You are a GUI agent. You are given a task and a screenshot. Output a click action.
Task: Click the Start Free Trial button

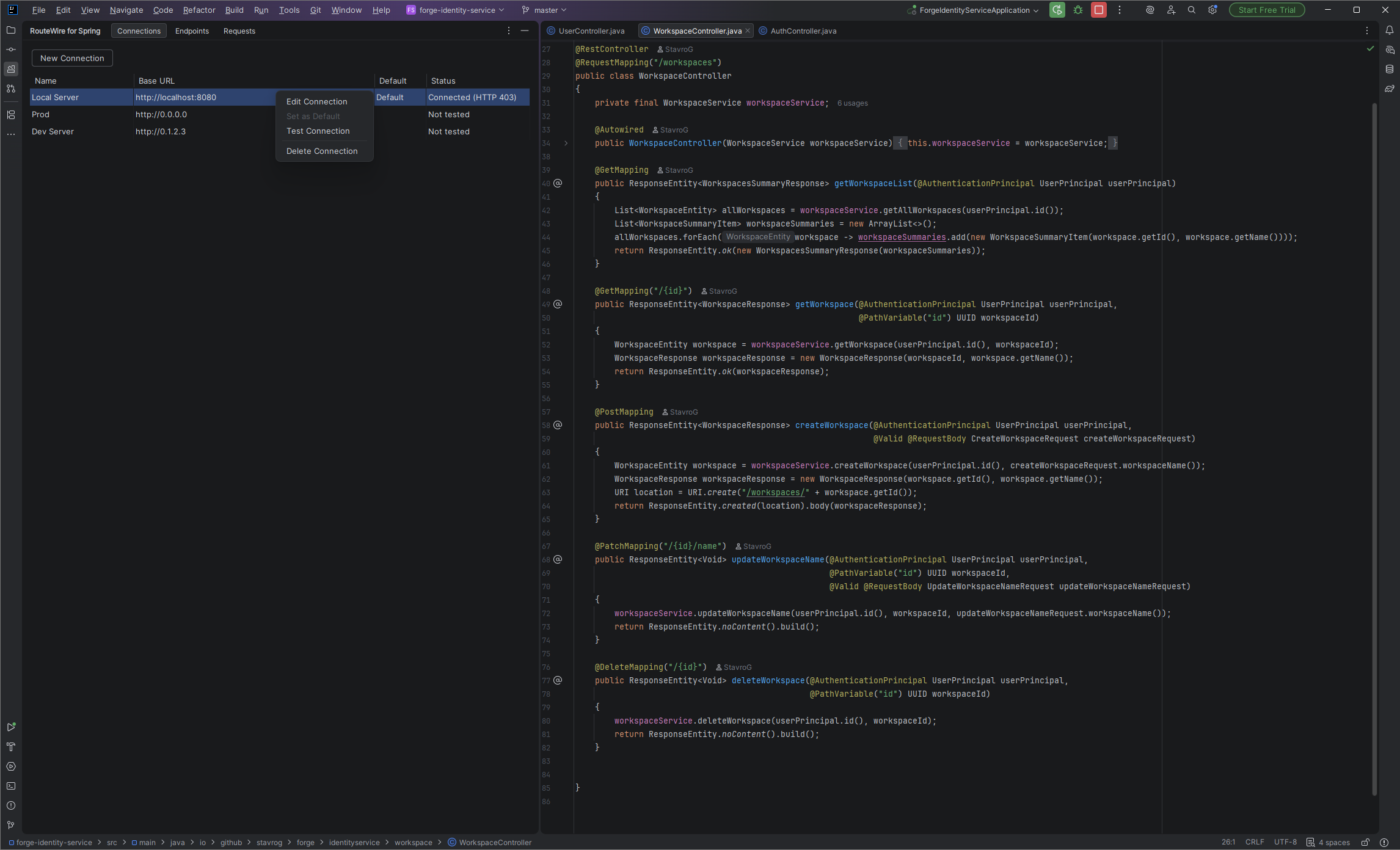1267,10
